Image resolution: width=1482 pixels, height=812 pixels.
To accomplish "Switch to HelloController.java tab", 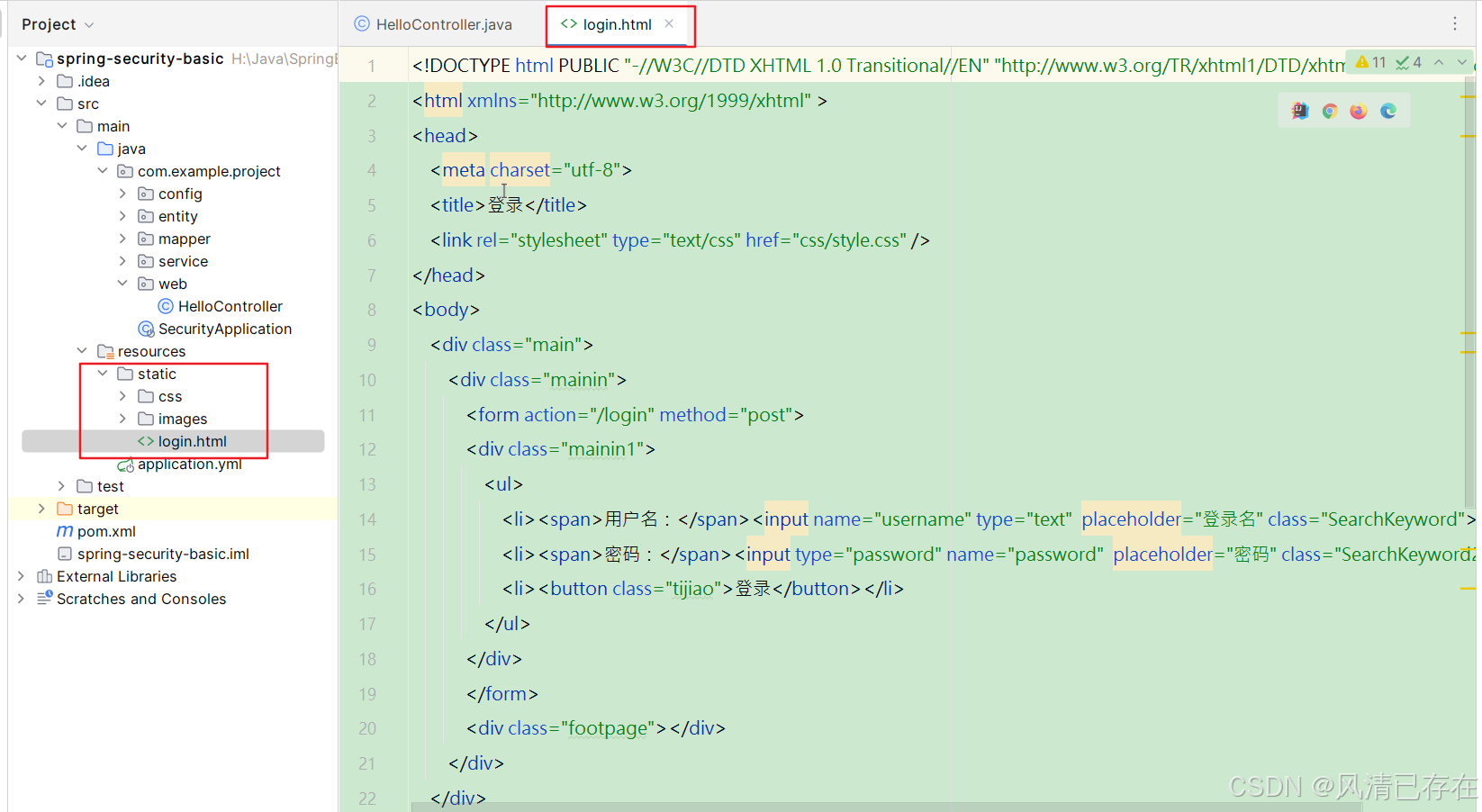I will [433, 24].
